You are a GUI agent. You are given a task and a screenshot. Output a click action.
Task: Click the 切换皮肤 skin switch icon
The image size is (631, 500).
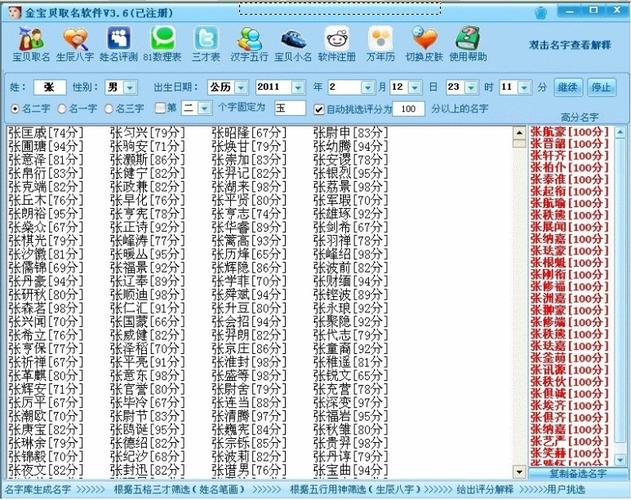[x=425, y=44]
